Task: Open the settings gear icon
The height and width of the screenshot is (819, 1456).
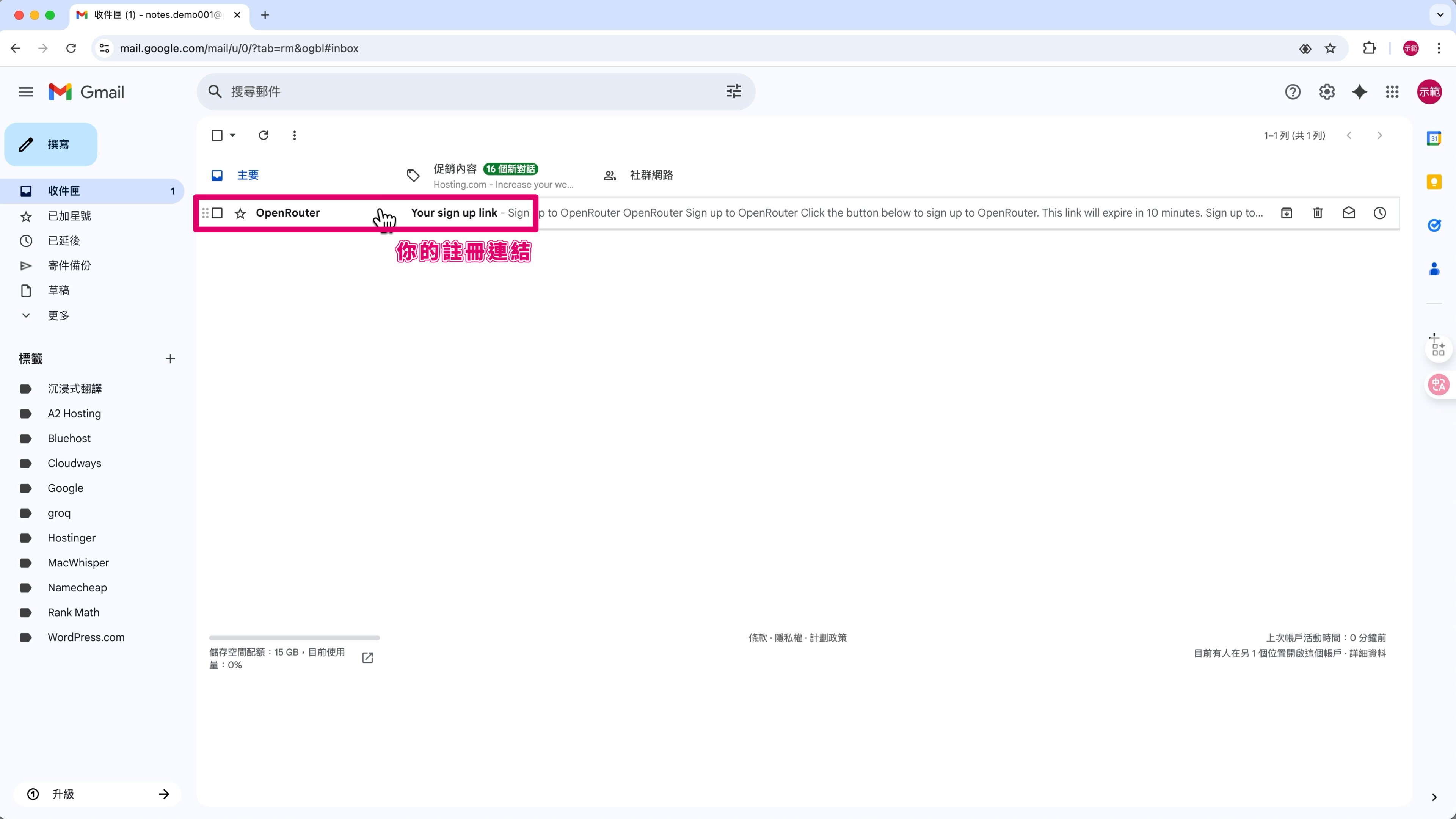Action: tap(1327, 91)
